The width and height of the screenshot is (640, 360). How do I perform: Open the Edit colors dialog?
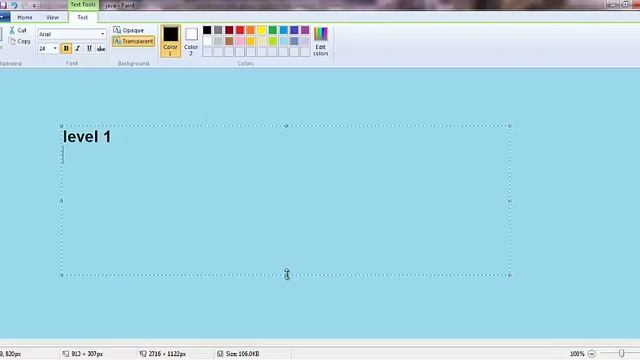click(320, 41)
